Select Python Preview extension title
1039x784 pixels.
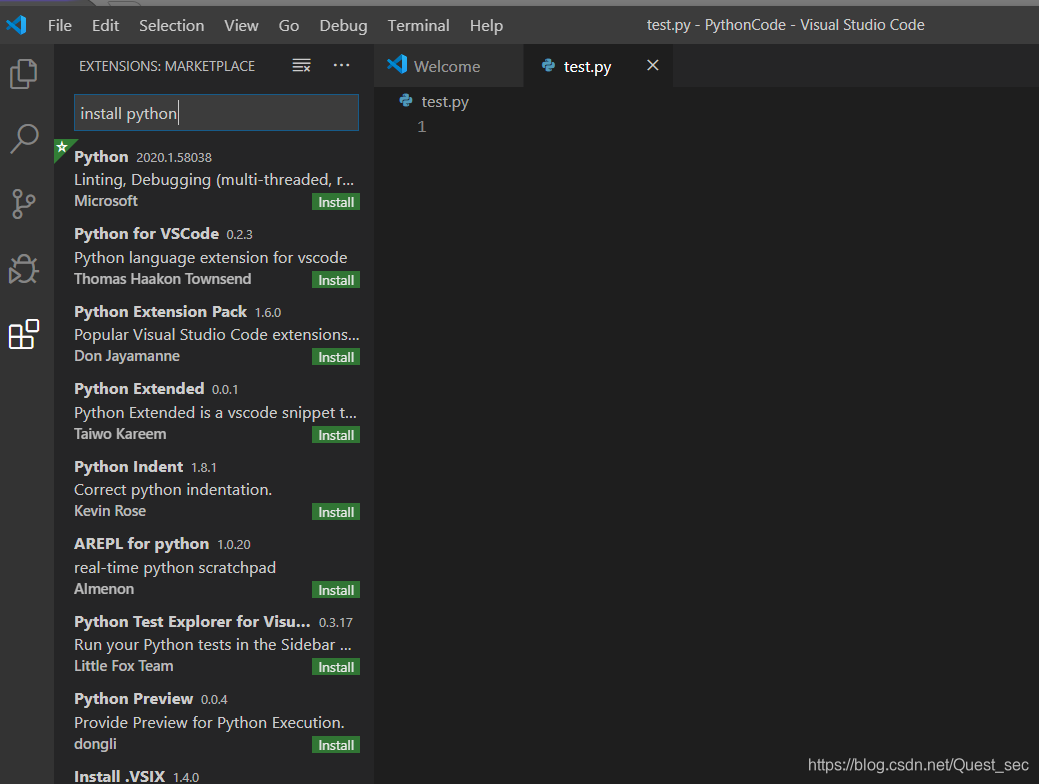(134, 699)
